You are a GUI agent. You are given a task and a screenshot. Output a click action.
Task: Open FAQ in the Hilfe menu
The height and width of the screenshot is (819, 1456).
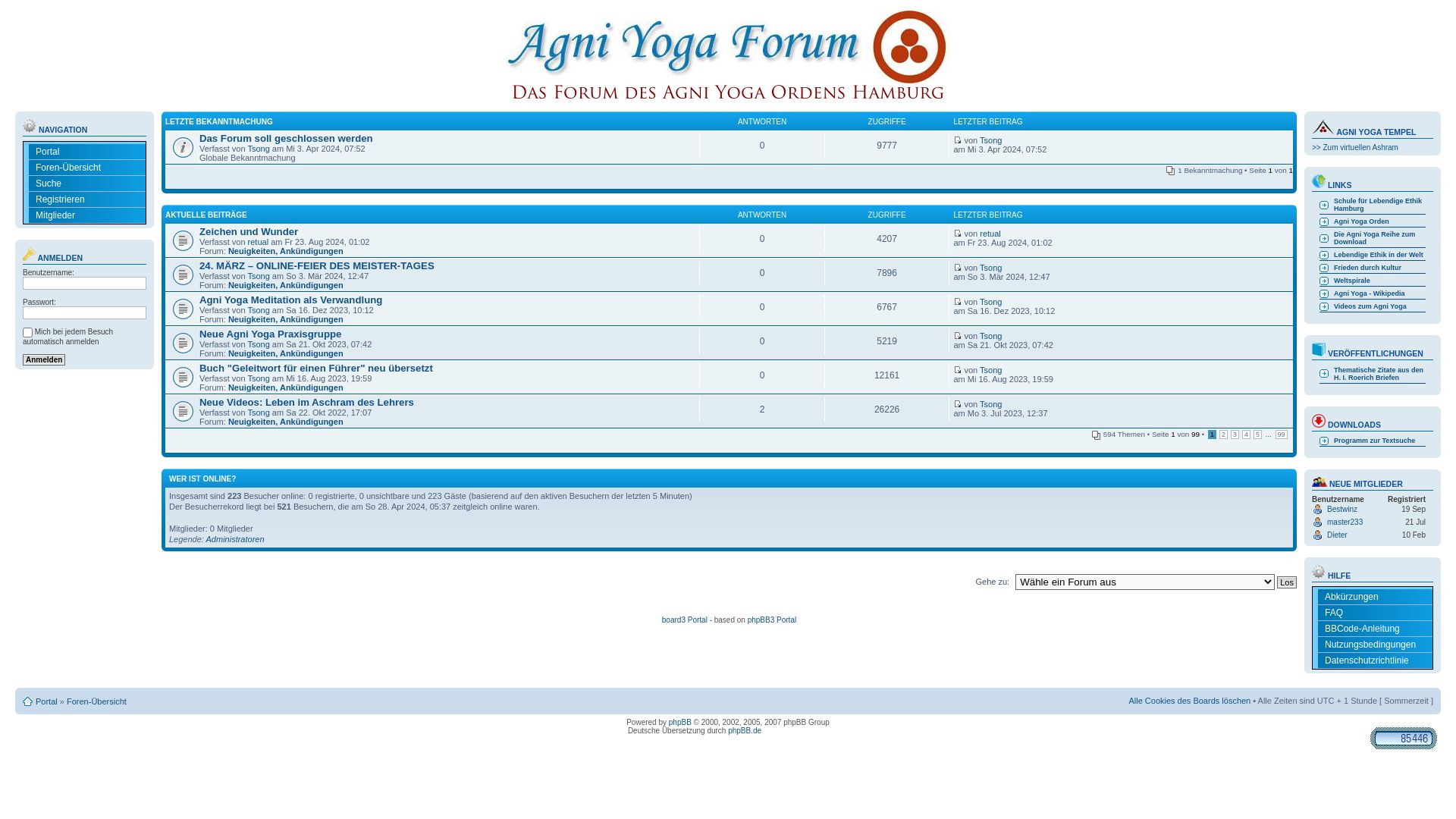coord(1375,613)
